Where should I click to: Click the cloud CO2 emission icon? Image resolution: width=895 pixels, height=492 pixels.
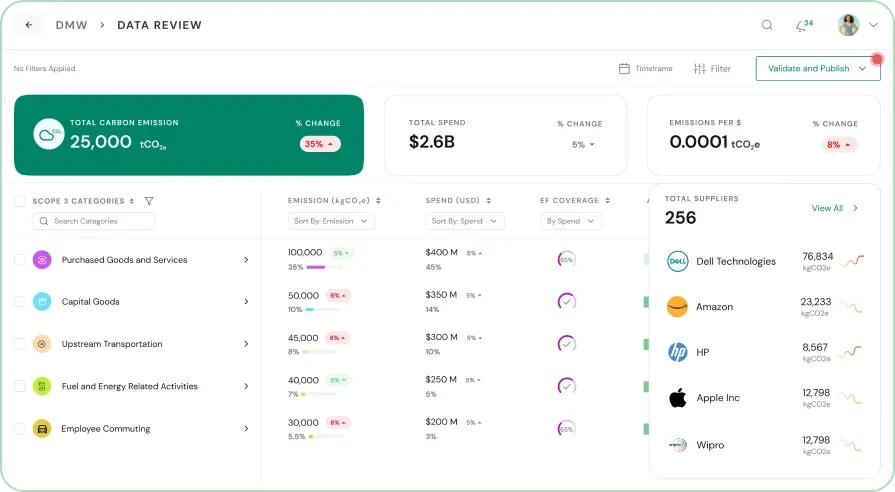tap(49, 134)
